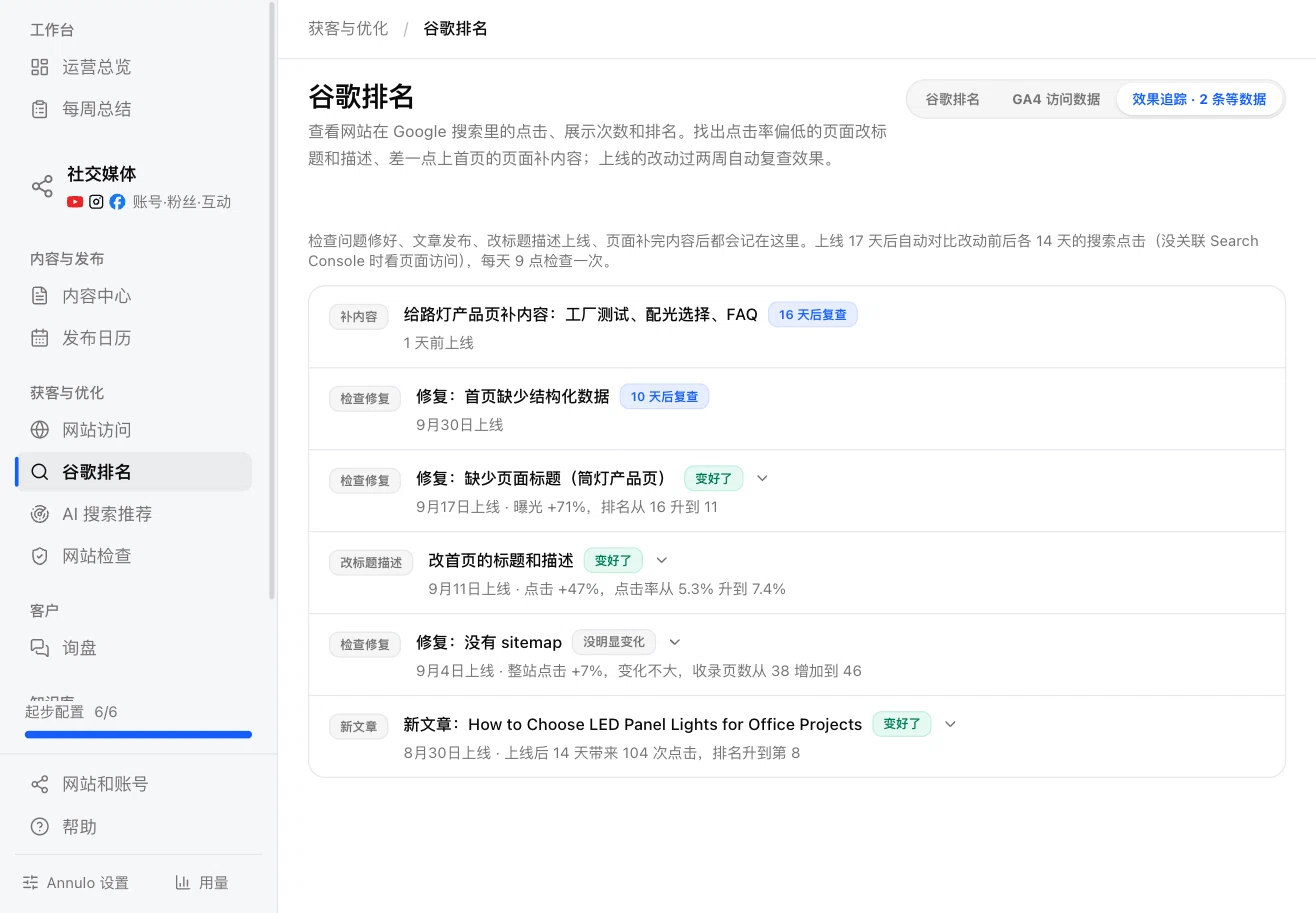
Task: Open 帮助 in the sidebar
Action: tap(133, 827)
